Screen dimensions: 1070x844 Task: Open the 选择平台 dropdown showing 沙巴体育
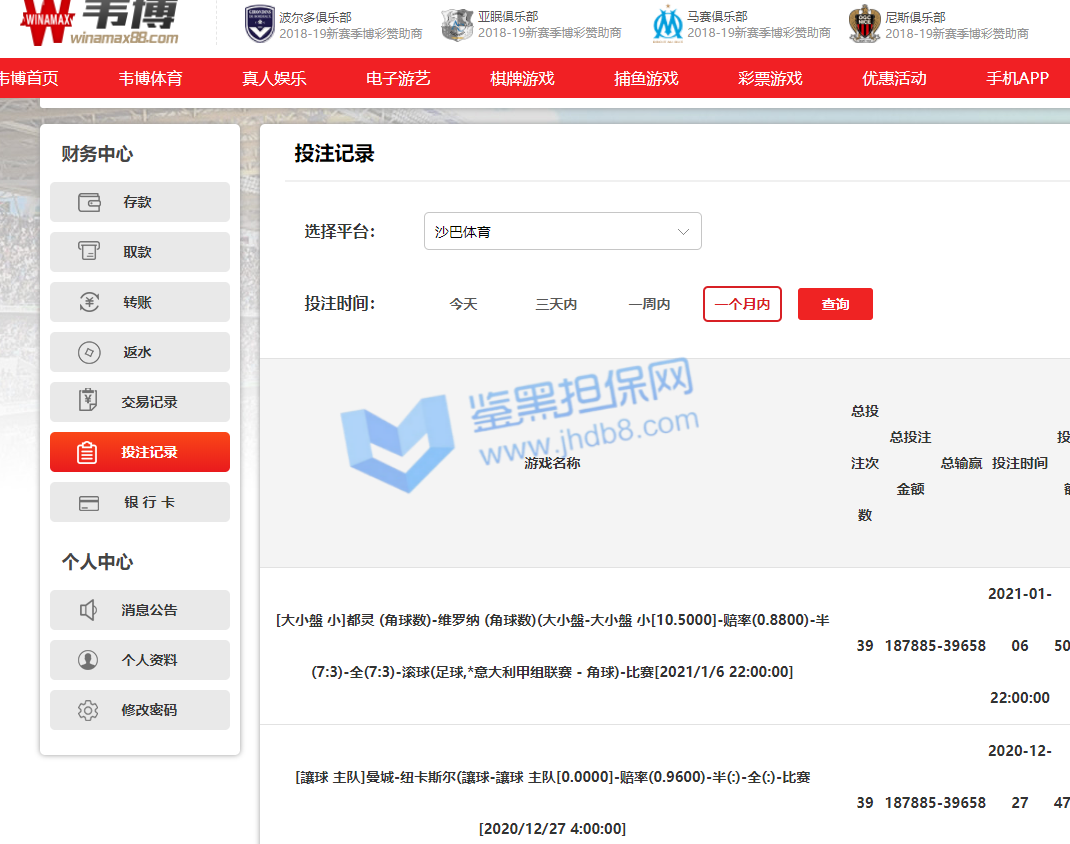pyautogui.click(x=562, y=231)
